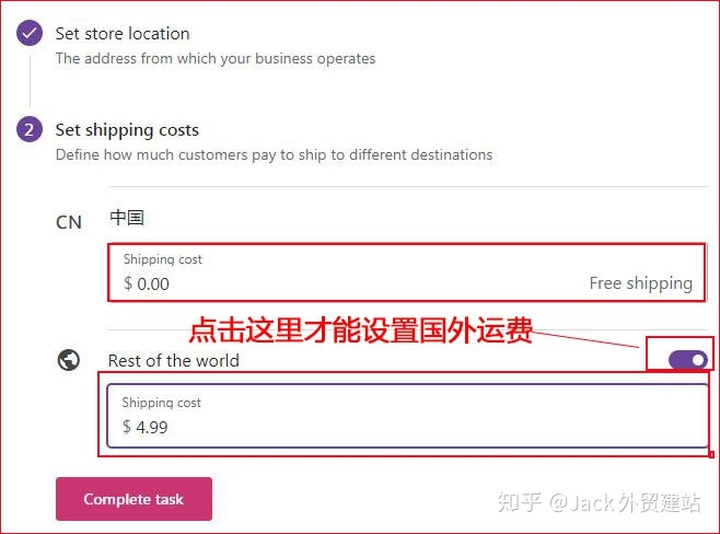Click the Define how much customers pay description
Screen dimensions: 720x534
click(274, 155)
